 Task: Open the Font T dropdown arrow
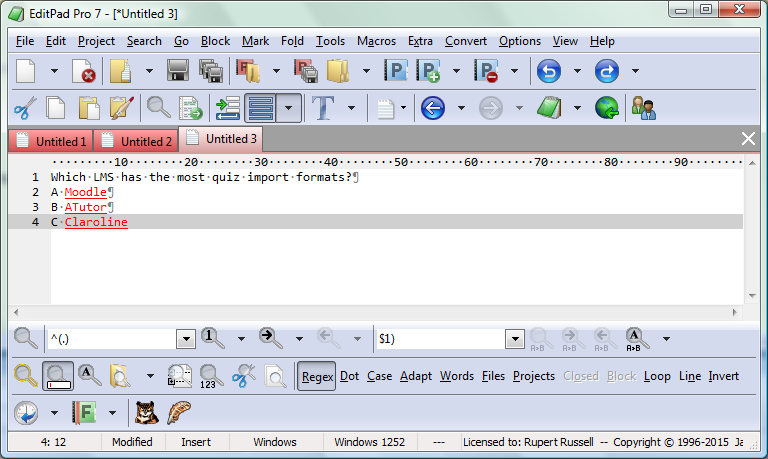351,108
